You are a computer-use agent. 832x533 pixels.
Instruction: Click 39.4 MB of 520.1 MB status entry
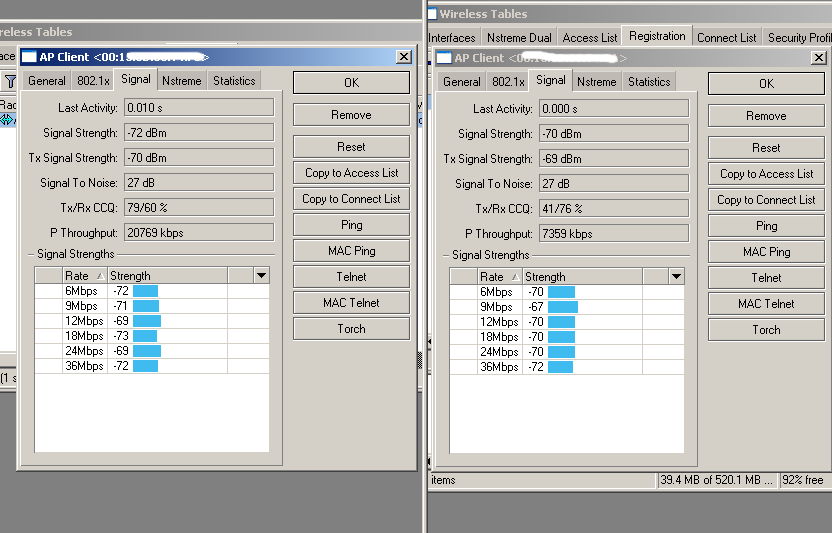pyautogui.click(x=717, y=480)
